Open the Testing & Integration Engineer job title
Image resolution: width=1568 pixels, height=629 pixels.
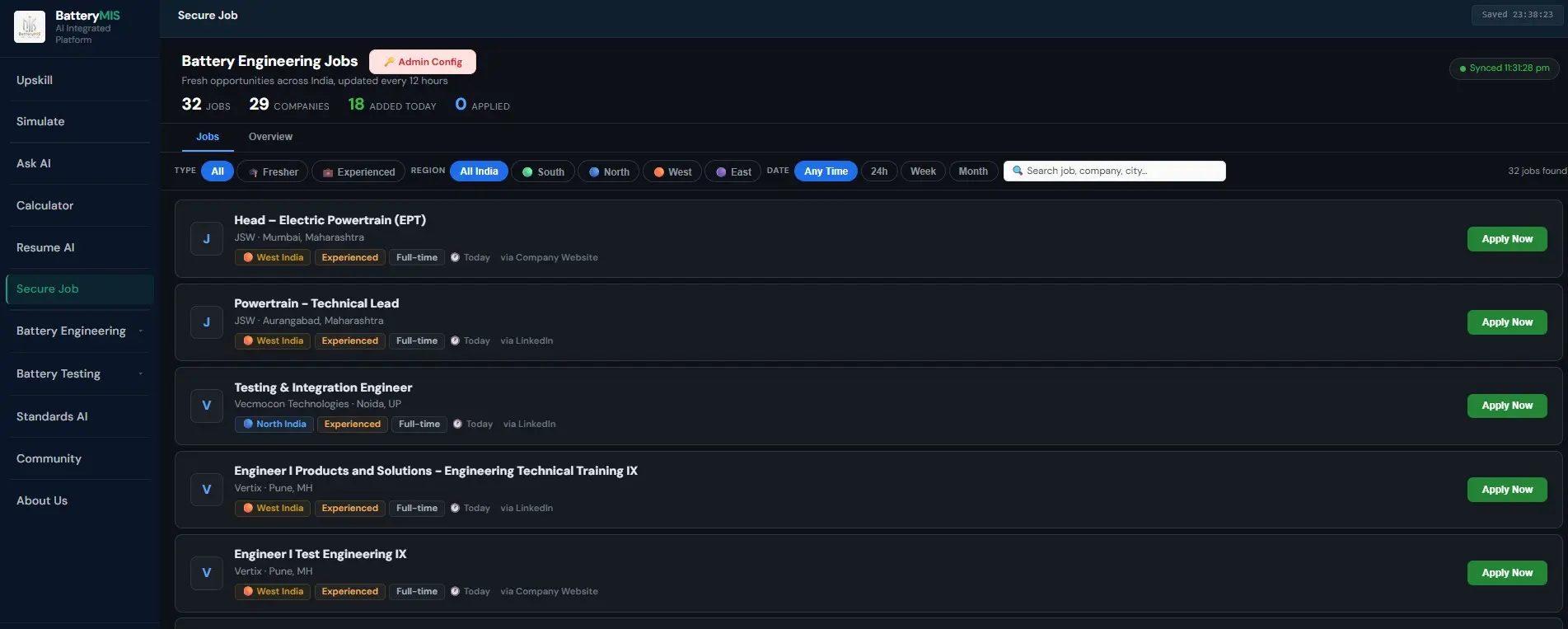click(x=323, y=387)
